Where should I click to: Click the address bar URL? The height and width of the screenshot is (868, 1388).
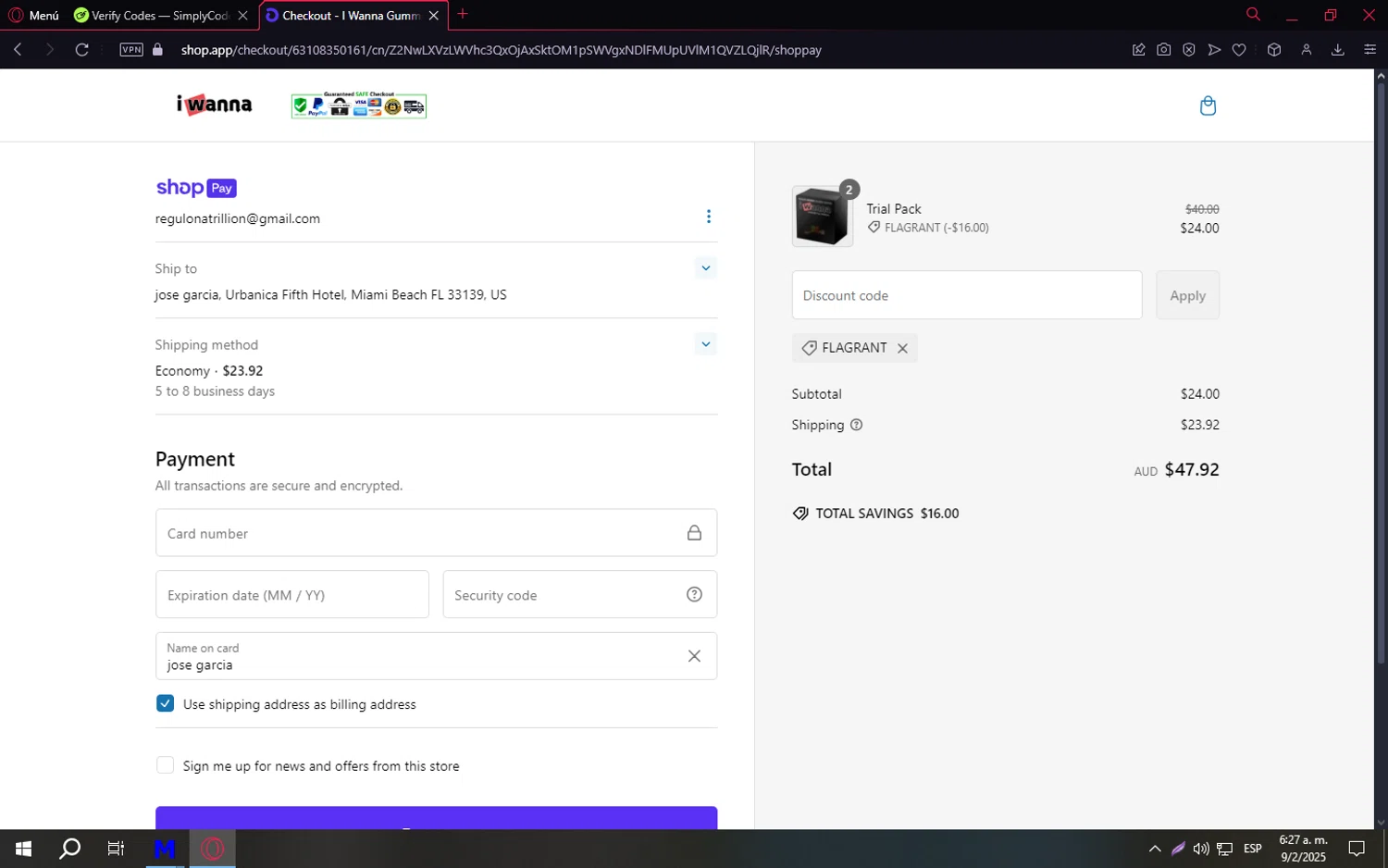(502, 50)
